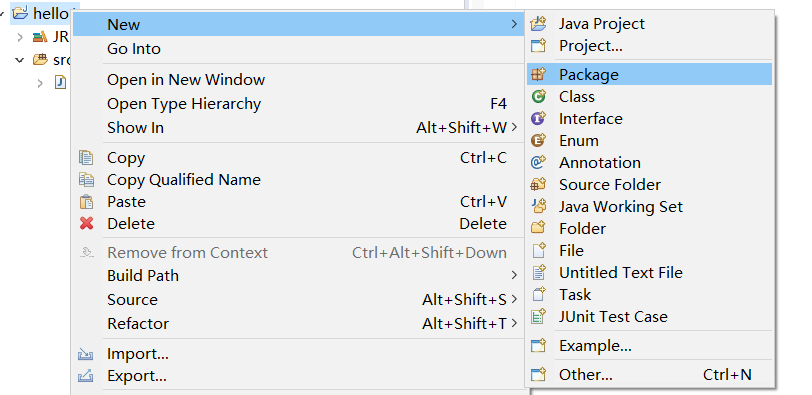Select Source Folder in New submenu
The image size is (812, 395).
pyautogui.click(x=649, y=185)
